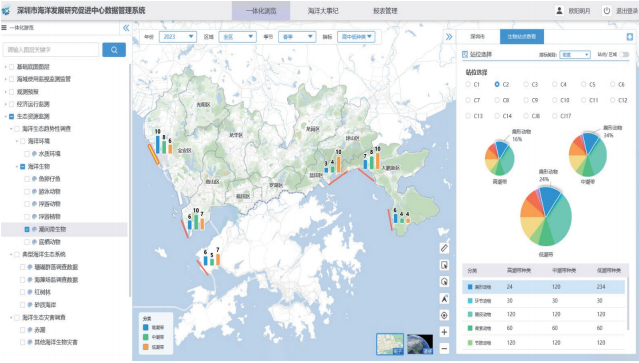Click the satellite imagery basemap thumbnail

420,344
